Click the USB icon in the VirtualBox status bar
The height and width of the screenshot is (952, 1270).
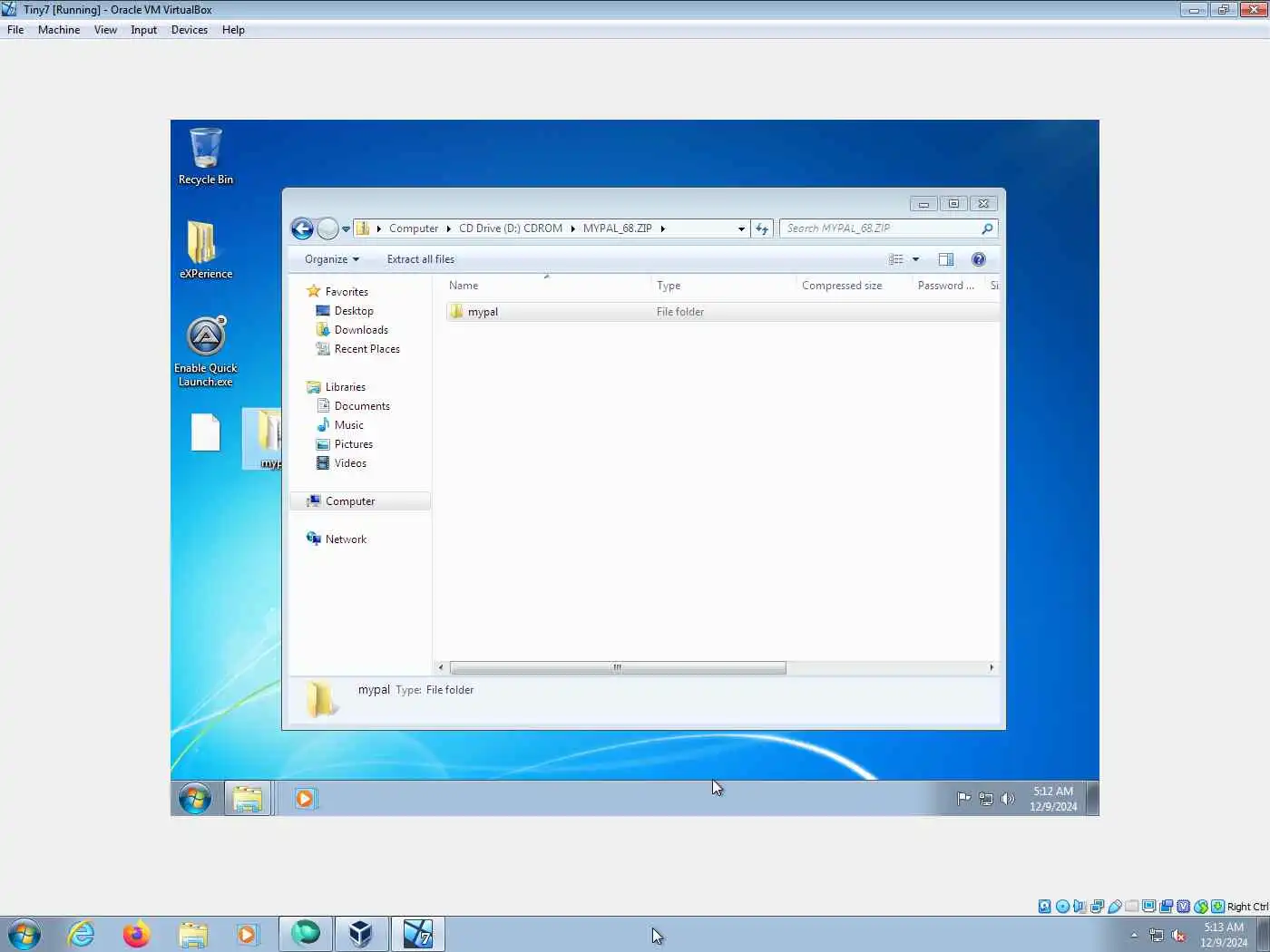pyautogui.click(x=1115, y=907)
